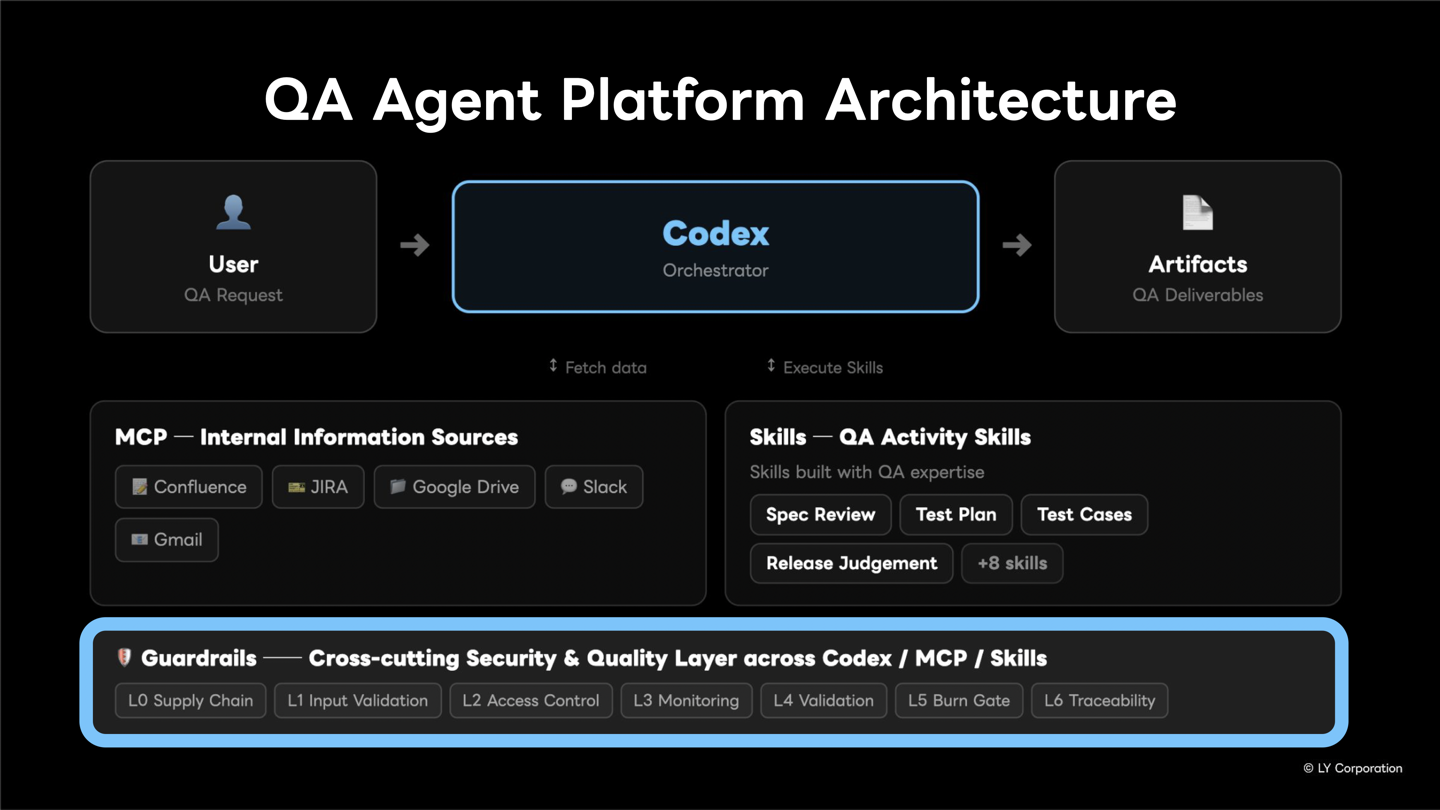Click the JIRA chip icon
Screen dimensions: 1440x810
tap(296, 487)
